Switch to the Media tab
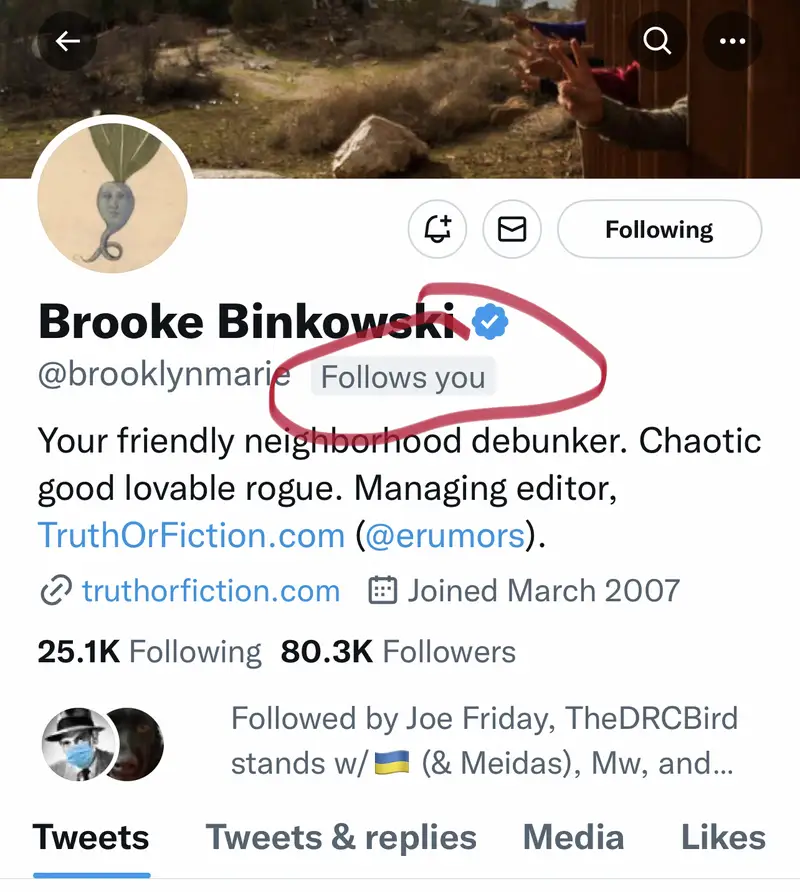The image size is (800, 892). 574,837
